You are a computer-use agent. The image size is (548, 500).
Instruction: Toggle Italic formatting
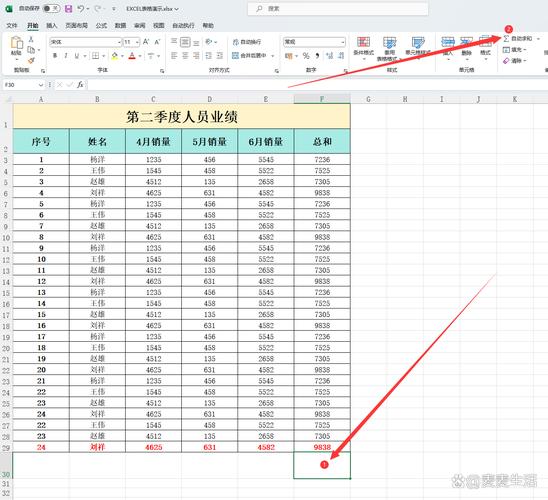pyautogui.click(x=66, y=56)
